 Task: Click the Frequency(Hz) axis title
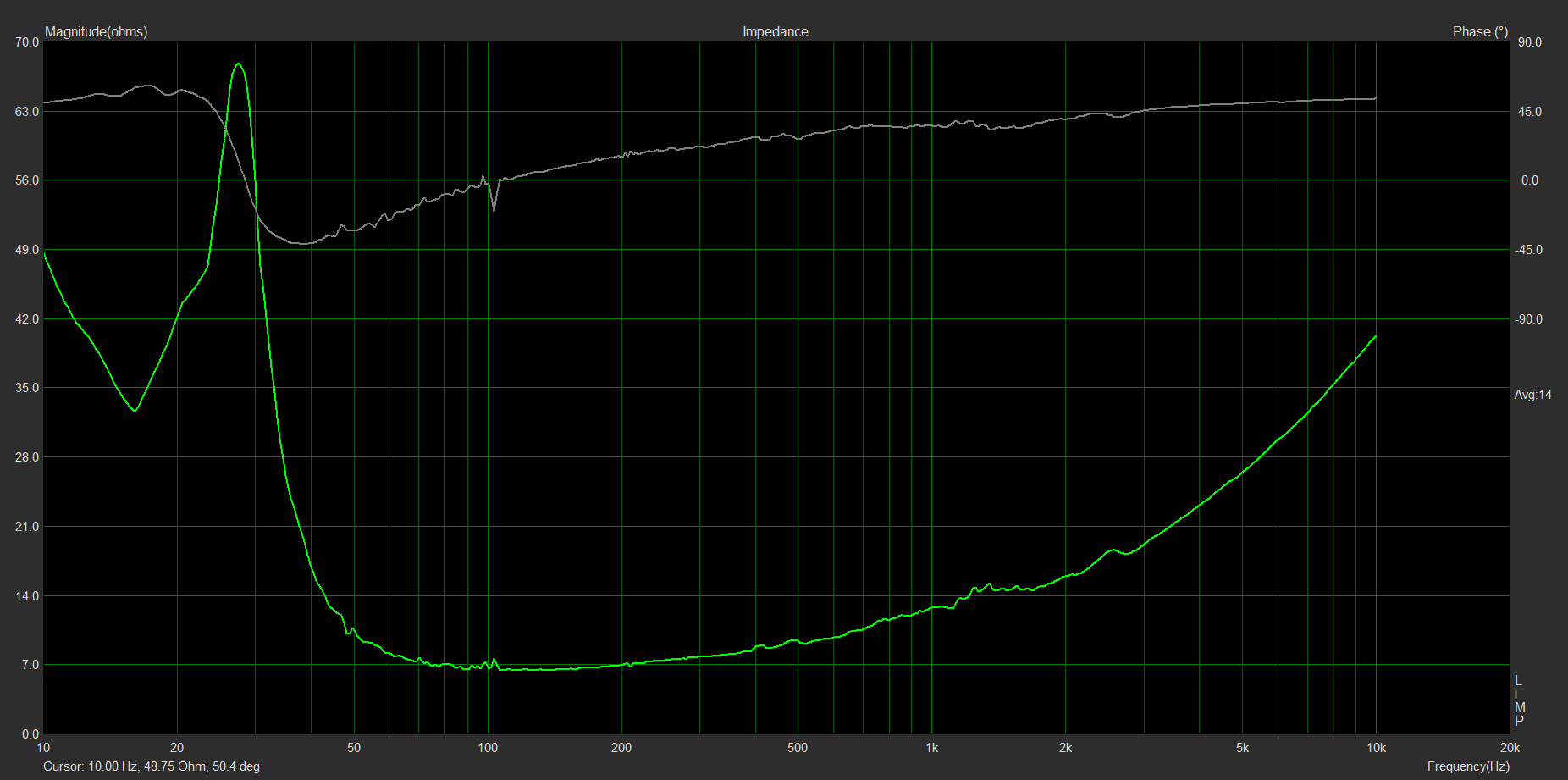1468,766
